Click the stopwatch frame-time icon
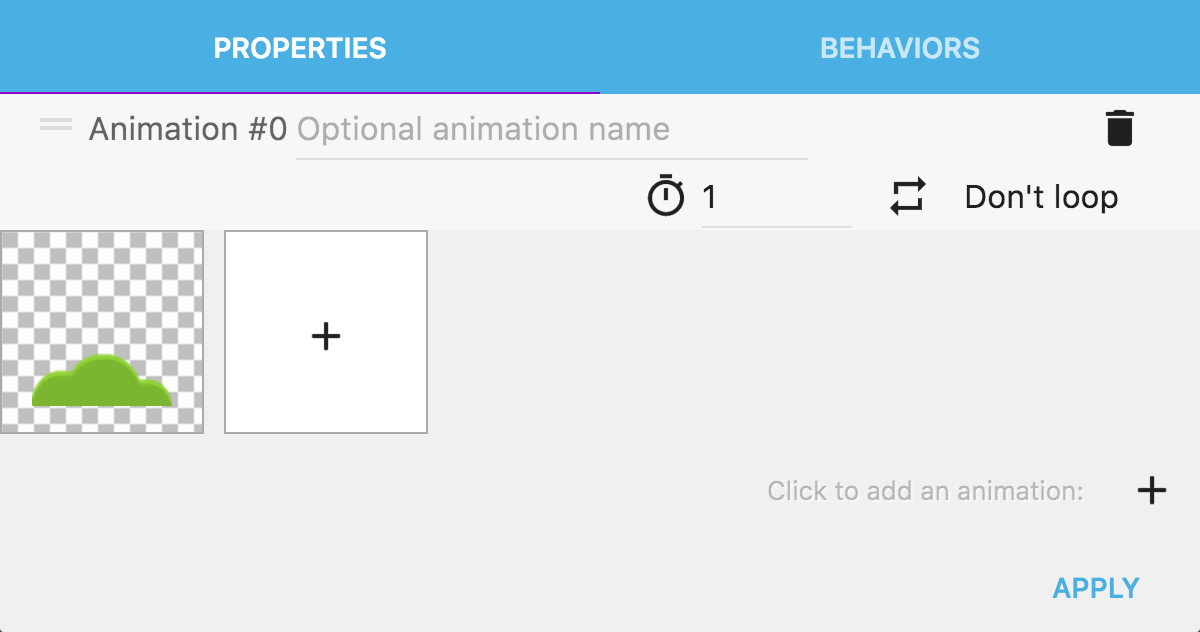Image resolution: width=1200 pixels, height=632 pixels. [x=666, y=197]
